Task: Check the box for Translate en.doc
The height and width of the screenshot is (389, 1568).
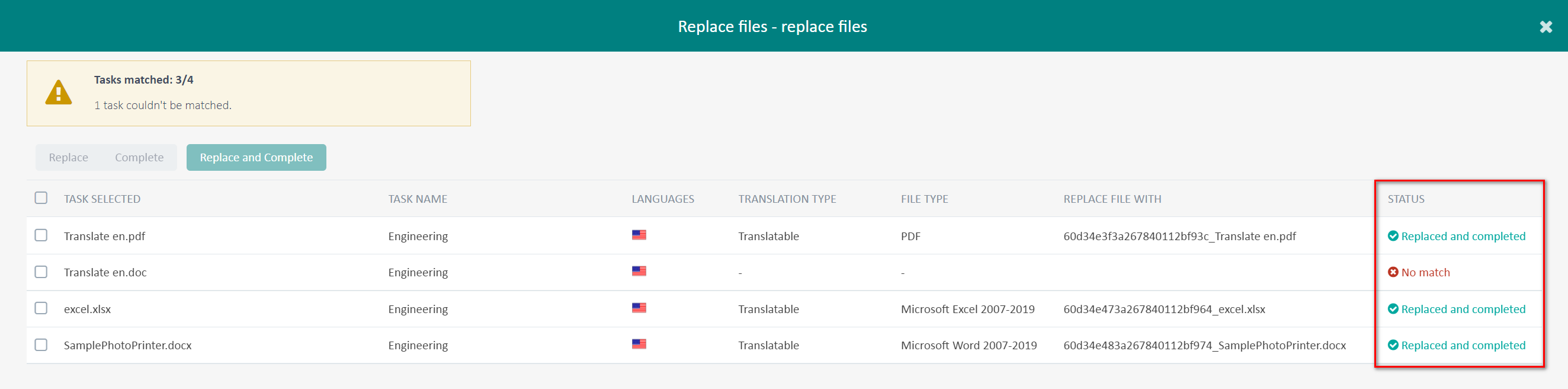Action: coord(41,272)
